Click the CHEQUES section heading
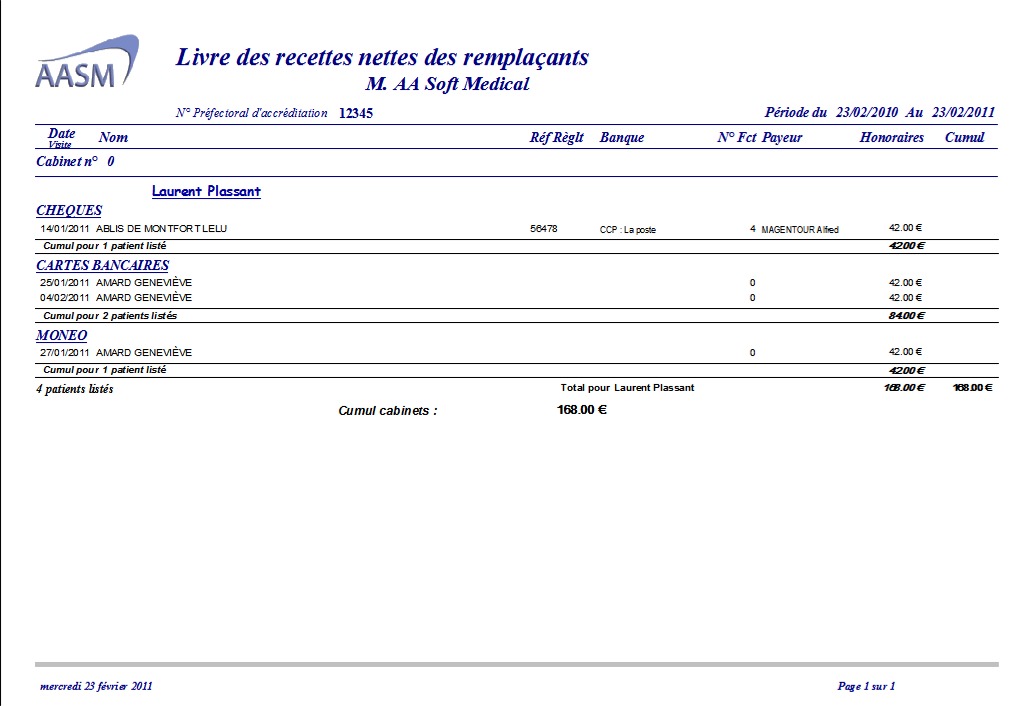Screen dimensions: 1019x706 69,211
